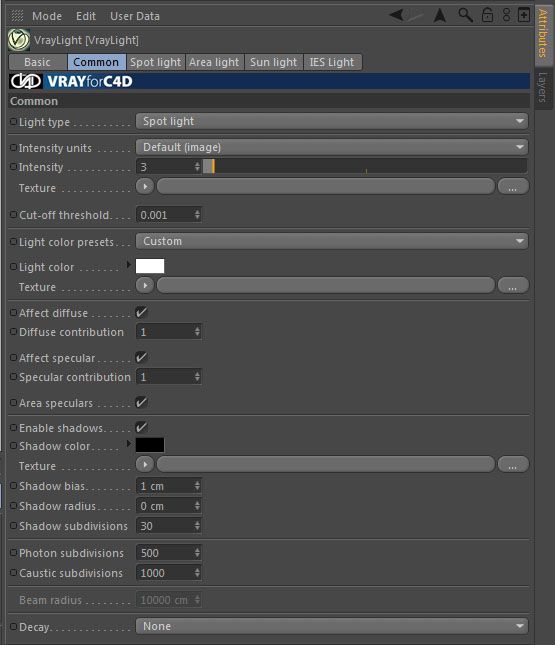Switch to the Sun light tab

(x=273, y=62)
